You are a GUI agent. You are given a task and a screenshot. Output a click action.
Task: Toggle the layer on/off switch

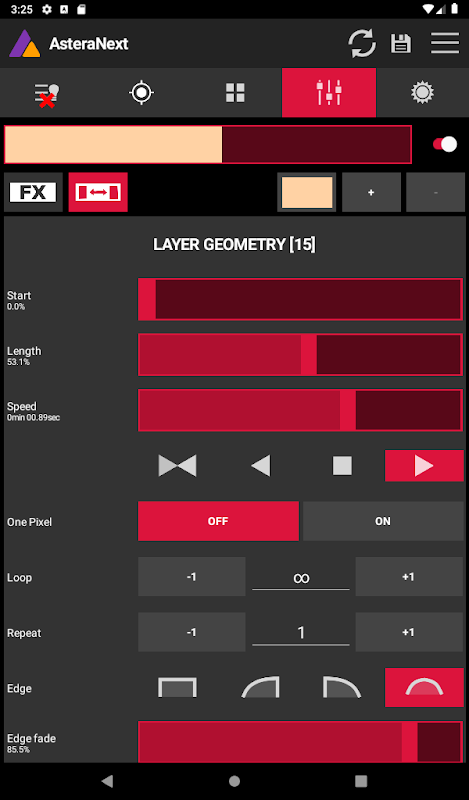445,144
